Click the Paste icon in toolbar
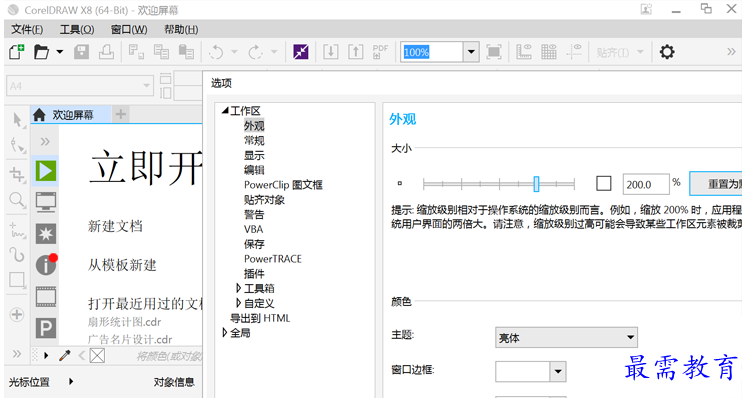Screen dimensions: 746x399 tap(186, 52)
